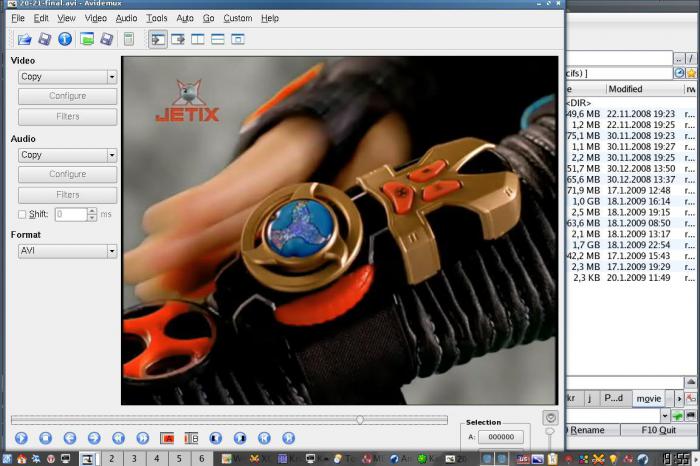Click the Open video file toolbar icon
700x466 pixels.
coord(25,39)
